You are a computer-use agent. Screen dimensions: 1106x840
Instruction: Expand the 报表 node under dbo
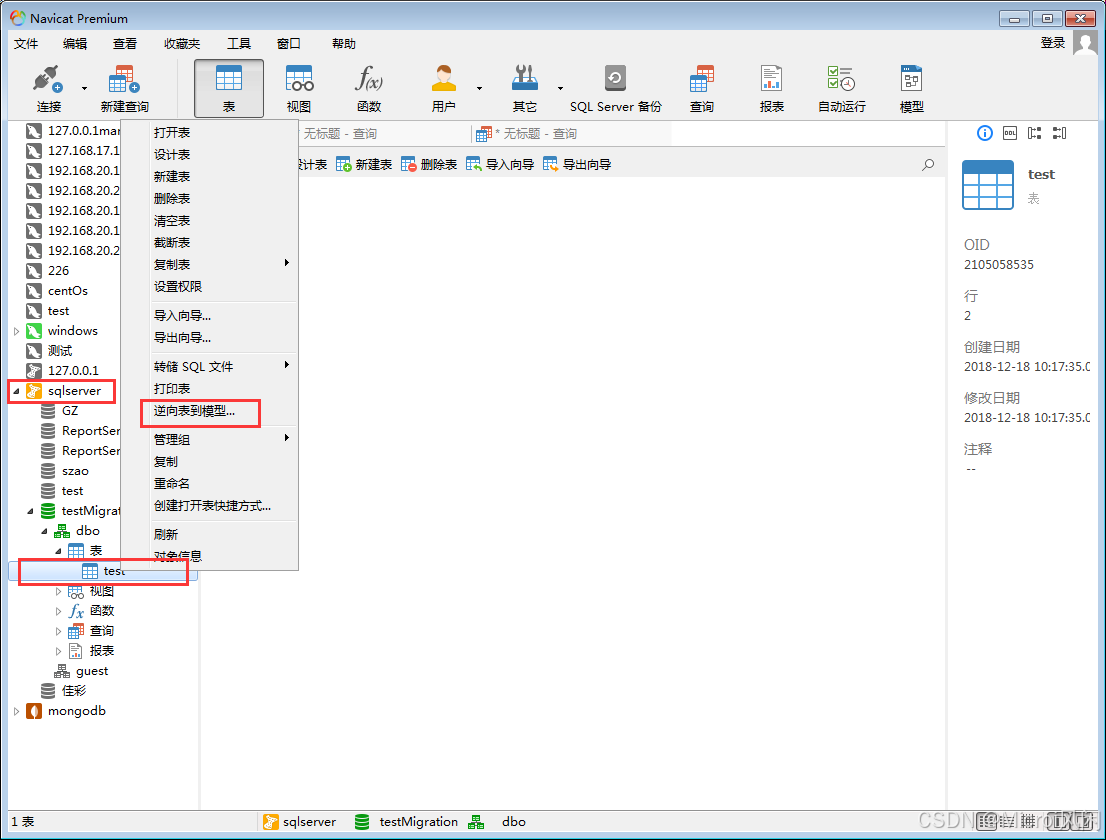pos(59,651)
